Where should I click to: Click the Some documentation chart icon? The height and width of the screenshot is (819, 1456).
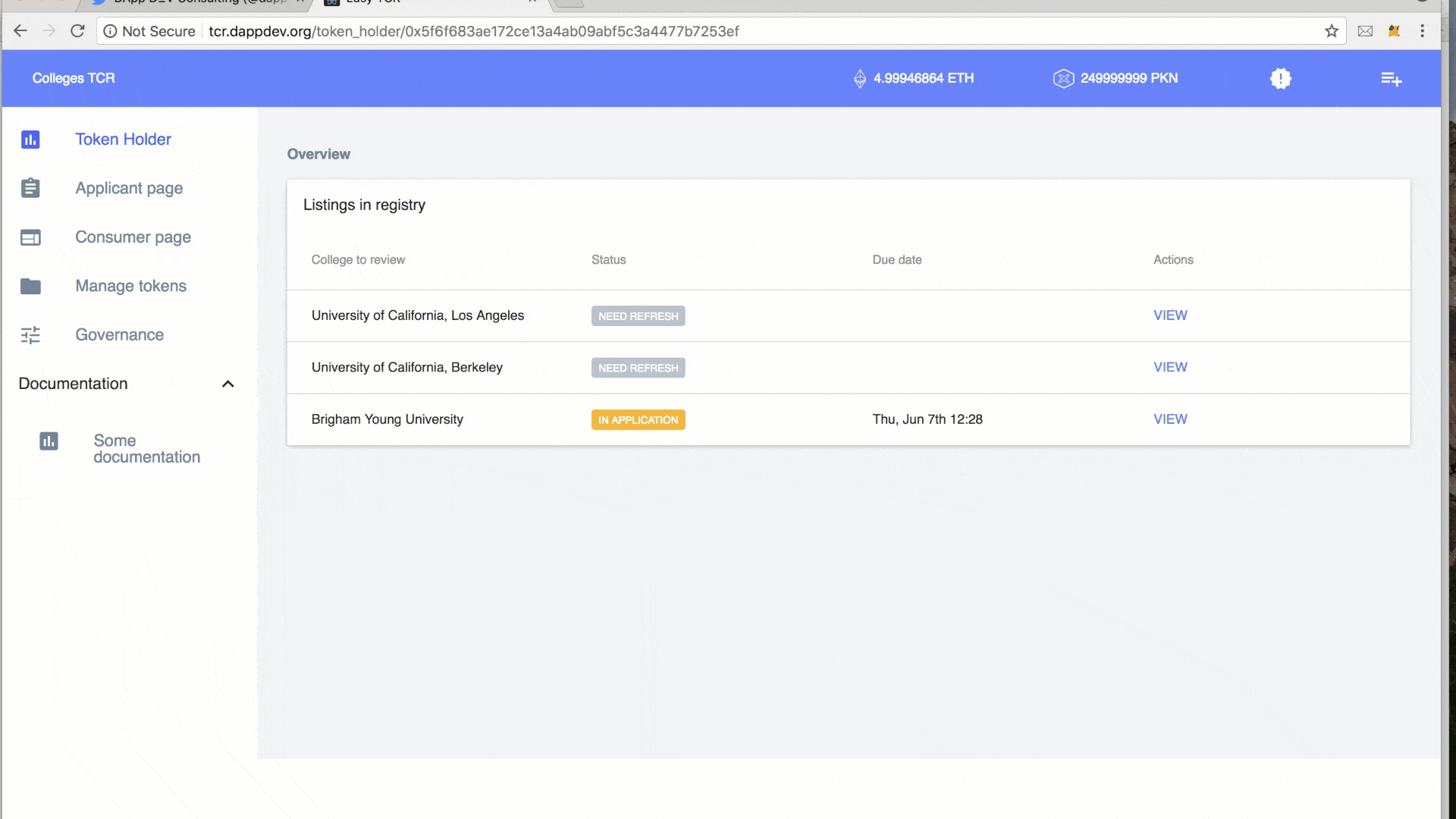point(49,441)
